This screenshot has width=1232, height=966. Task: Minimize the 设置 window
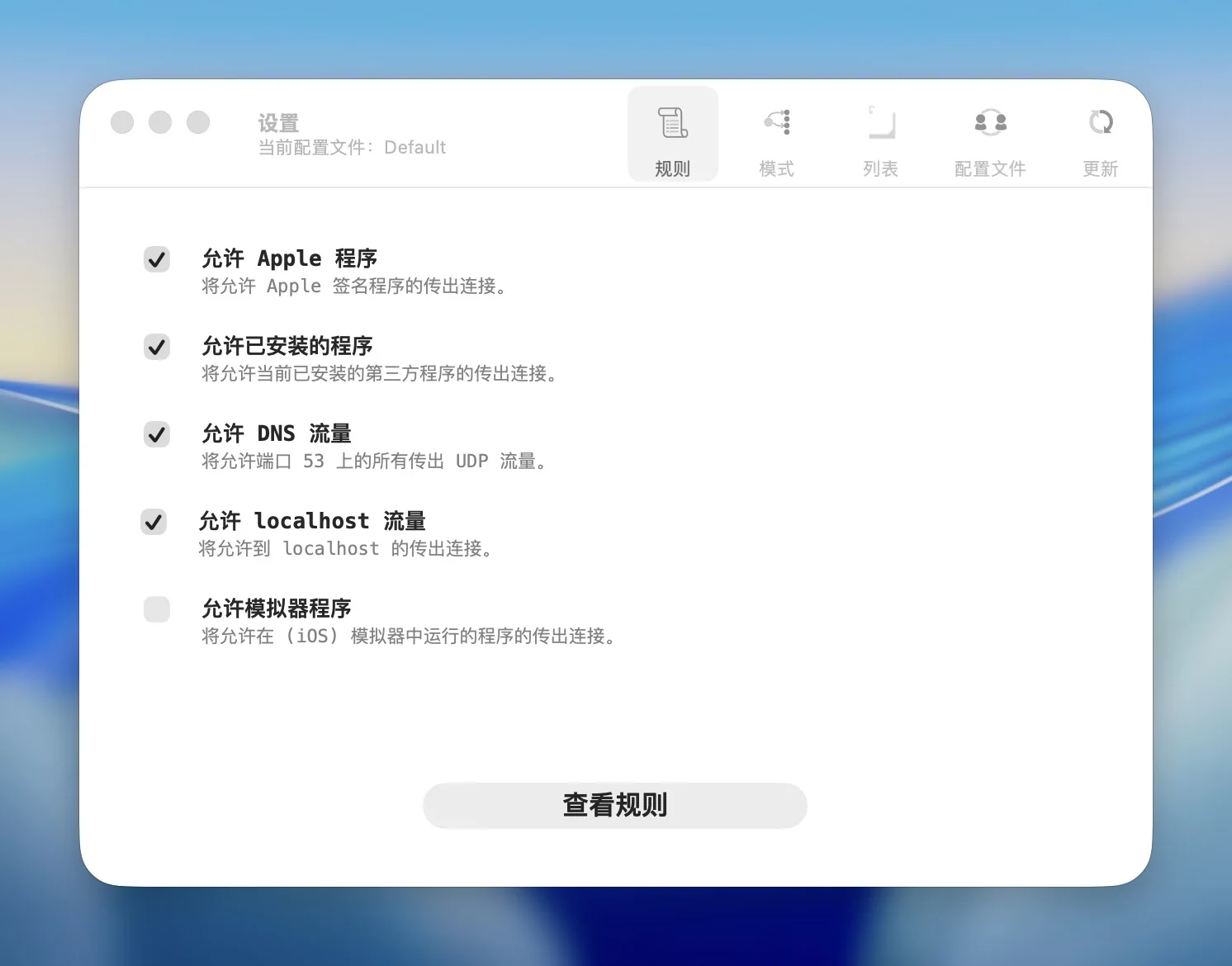click(x=160, y=122)
